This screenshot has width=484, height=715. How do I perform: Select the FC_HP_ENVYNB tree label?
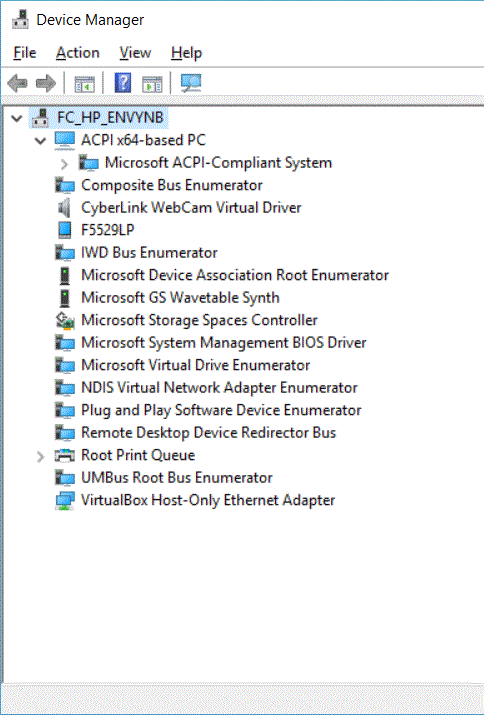[110, 118]
